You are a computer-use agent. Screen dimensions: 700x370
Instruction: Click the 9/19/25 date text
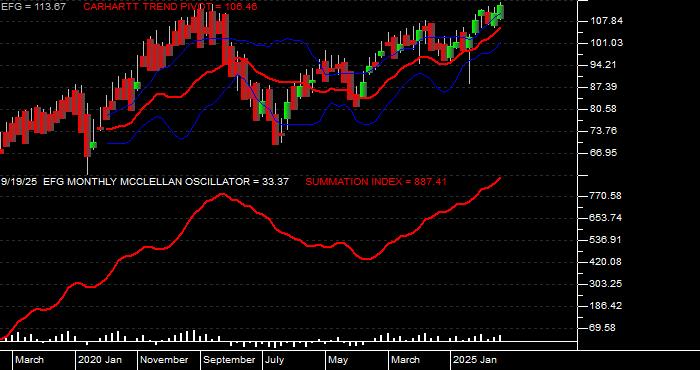[20, 182]
